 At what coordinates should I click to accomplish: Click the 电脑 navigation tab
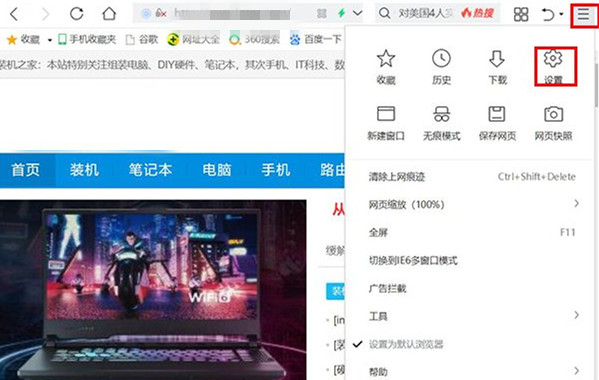pos(217,170)
